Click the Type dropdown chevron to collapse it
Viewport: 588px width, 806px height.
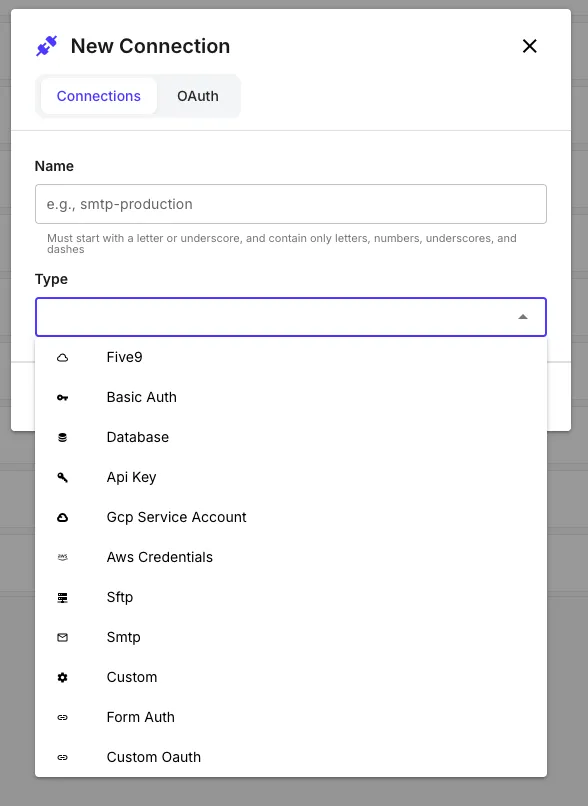[x=522, y=316]
